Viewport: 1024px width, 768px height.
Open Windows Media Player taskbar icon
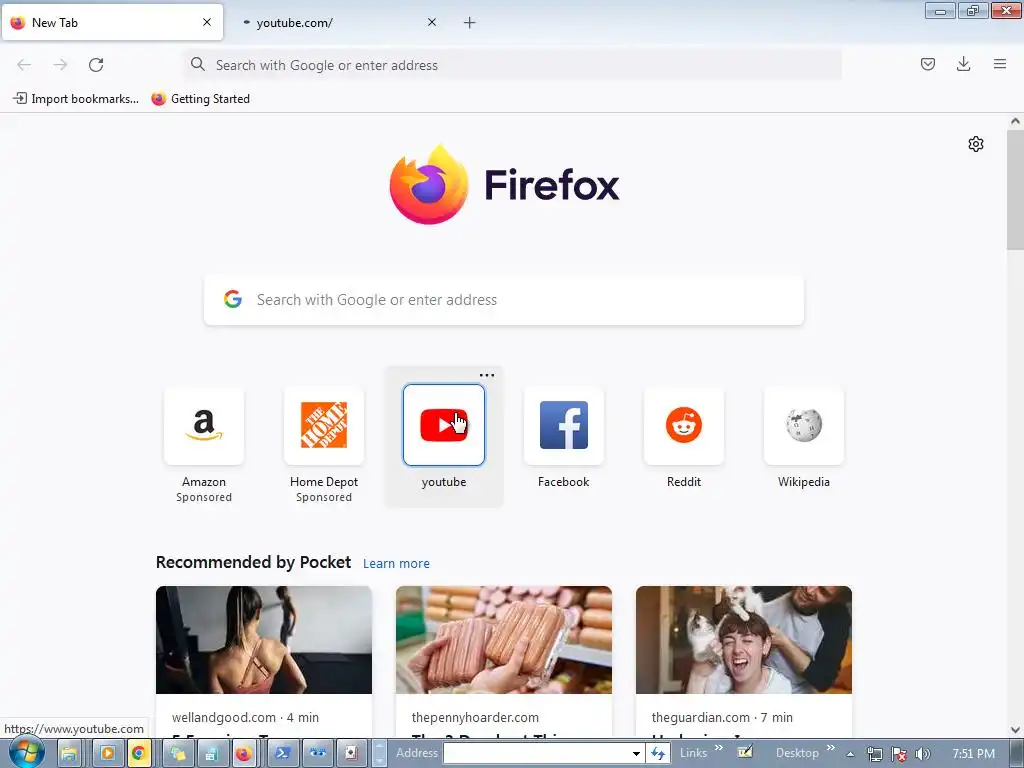107,754
